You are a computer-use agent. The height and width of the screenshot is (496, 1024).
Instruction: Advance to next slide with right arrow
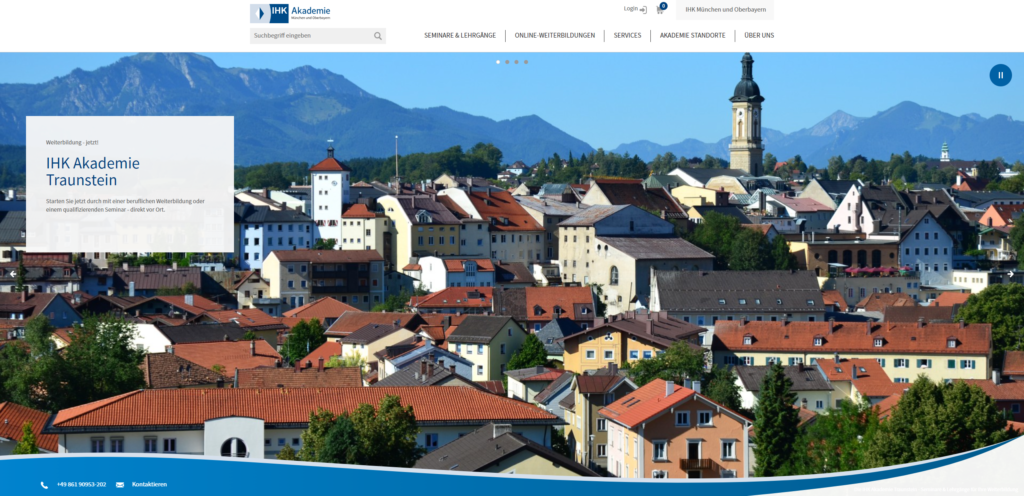tap(1010, 274)
